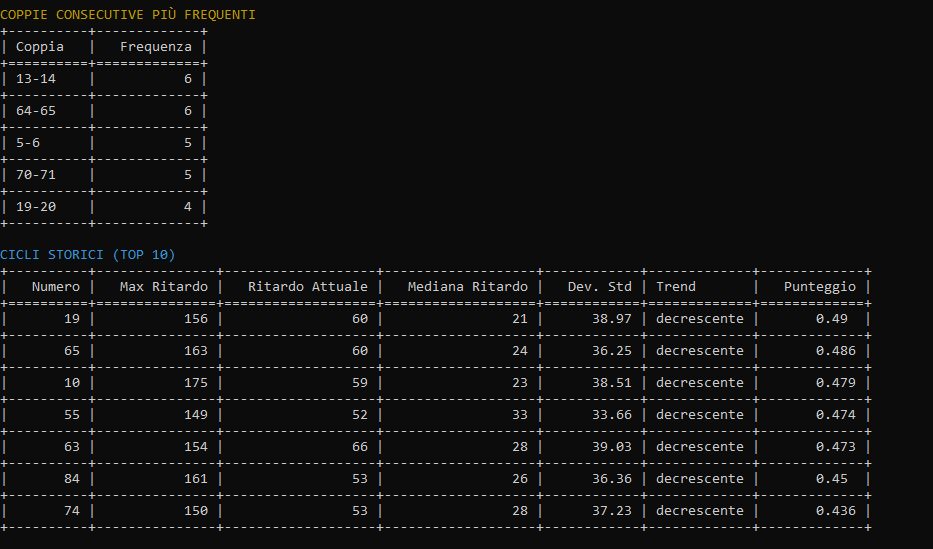This screenshot has height=549, width=933.
Task: Pick Ritardo Attuale value "59"
Action: pos(360,383)
